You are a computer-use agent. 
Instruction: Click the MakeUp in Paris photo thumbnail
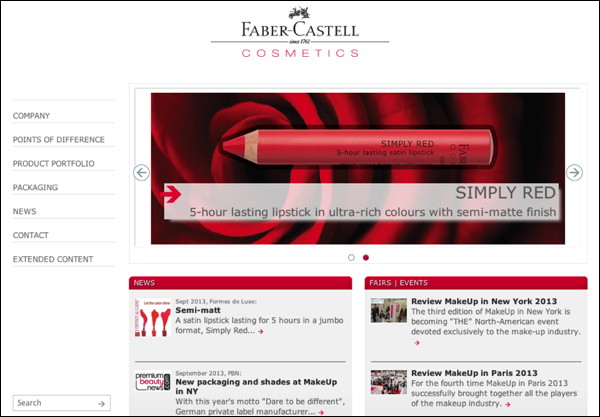point(389,382)
